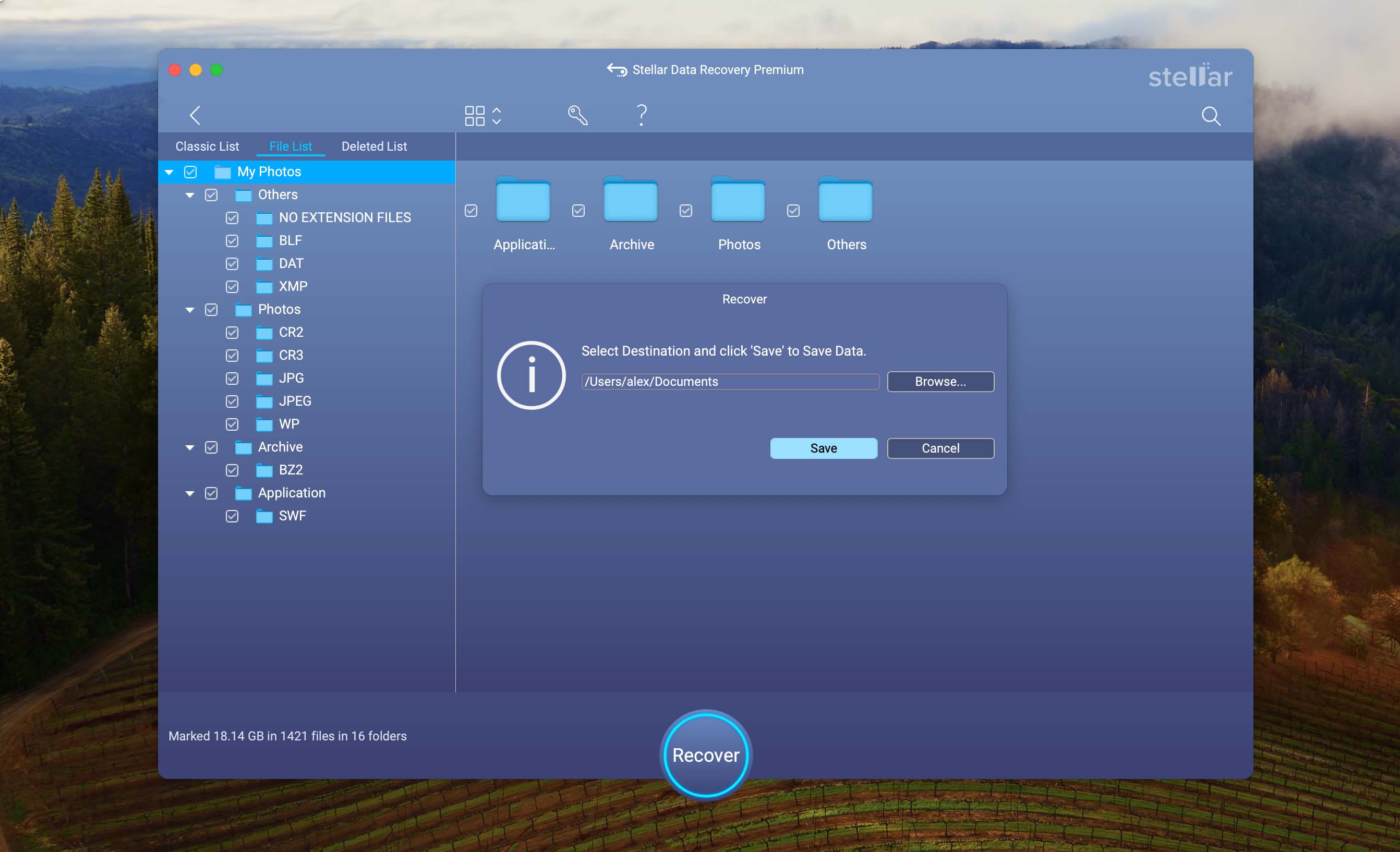Switch to Classic List tab
1400x852 pixels.
click(207, 147)
